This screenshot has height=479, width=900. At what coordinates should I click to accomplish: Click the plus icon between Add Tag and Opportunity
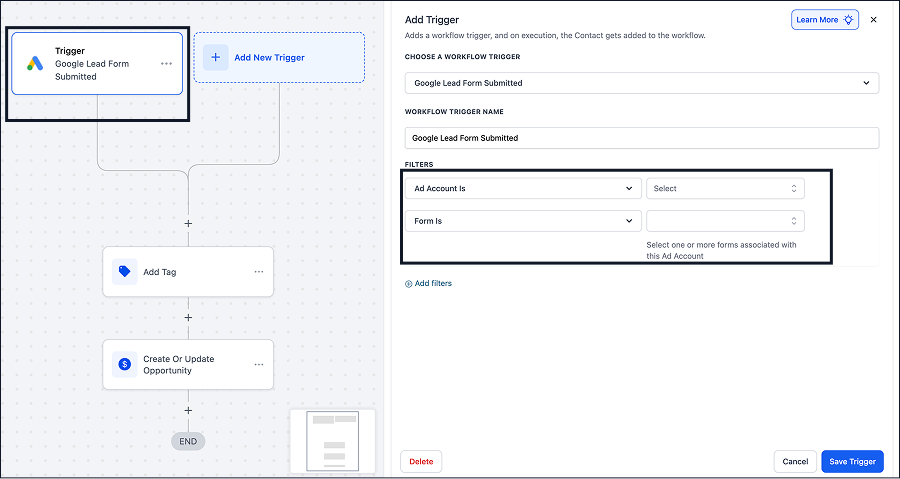coord(188,317)
